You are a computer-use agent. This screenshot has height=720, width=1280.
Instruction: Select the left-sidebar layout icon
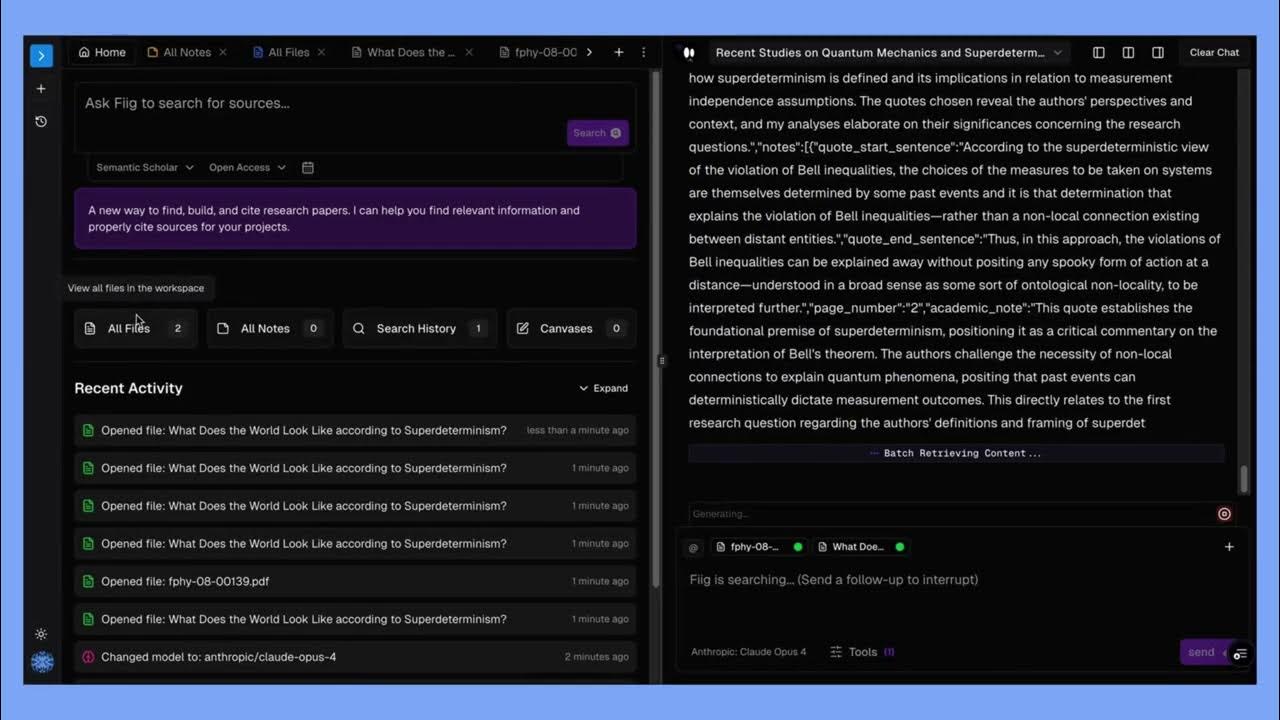(x=1099, y=52)
